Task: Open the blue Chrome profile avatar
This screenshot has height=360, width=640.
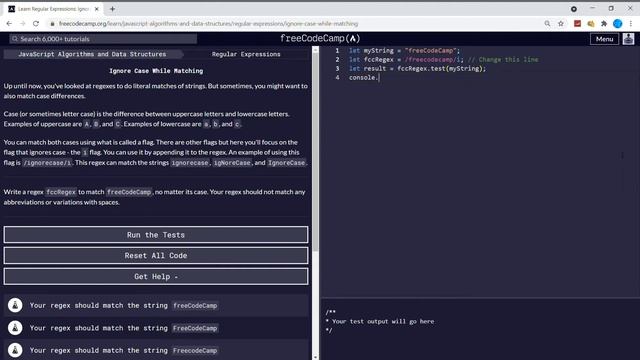Action: 618,24
